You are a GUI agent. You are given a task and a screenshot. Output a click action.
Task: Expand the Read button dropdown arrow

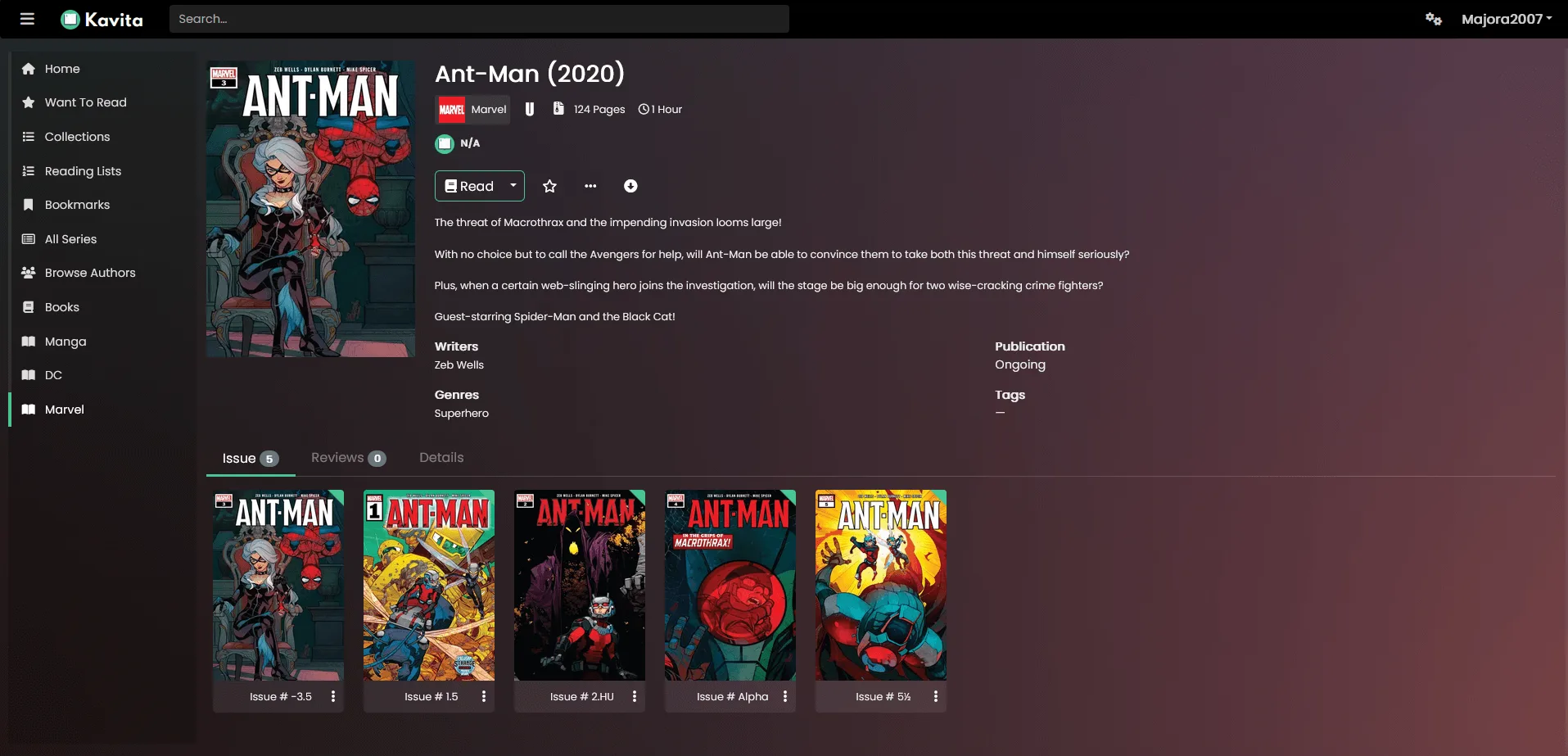(513, 186)
